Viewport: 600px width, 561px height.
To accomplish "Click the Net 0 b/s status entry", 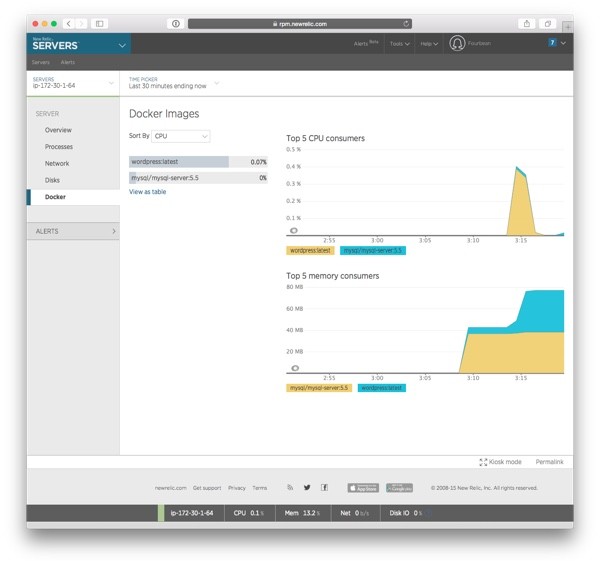I will pos(355,513).
